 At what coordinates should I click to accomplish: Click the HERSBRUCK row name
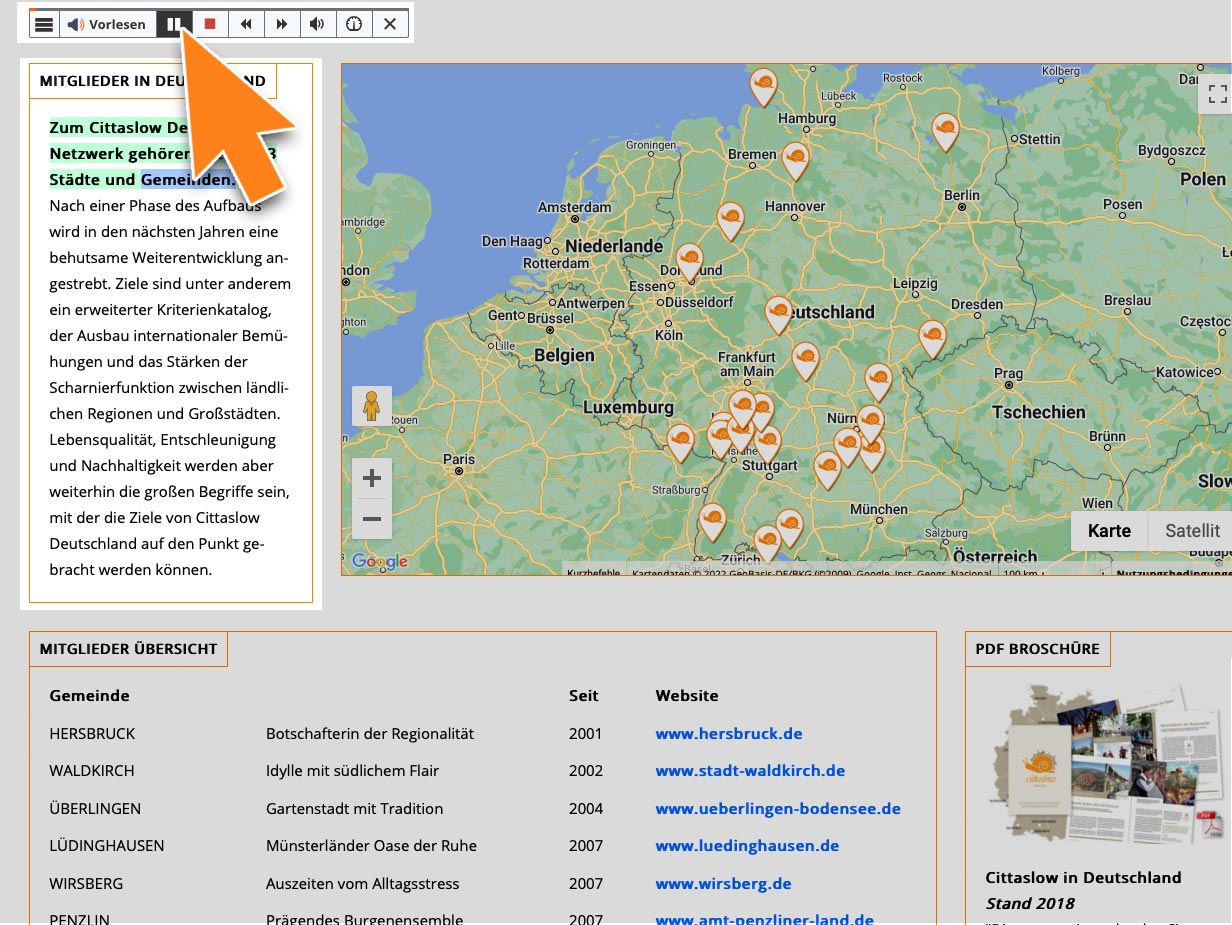point(92,733)
